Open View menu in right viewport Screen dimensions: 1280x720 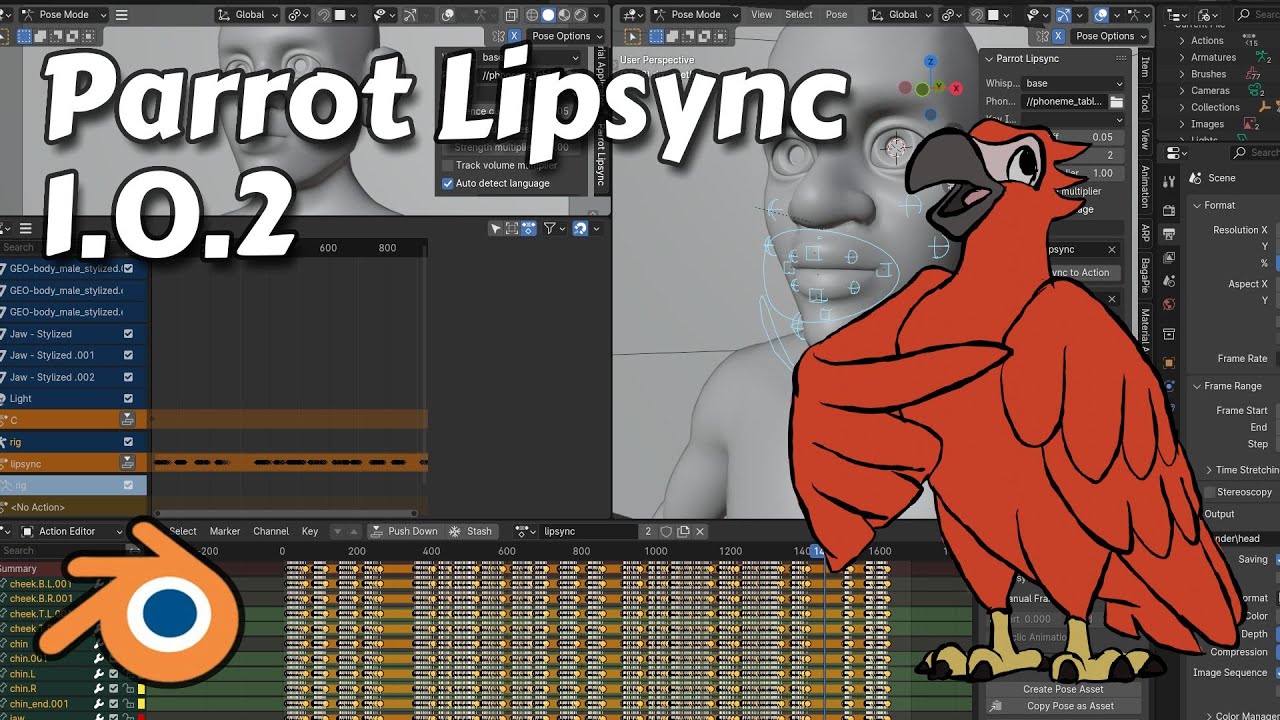coord(762,15)
